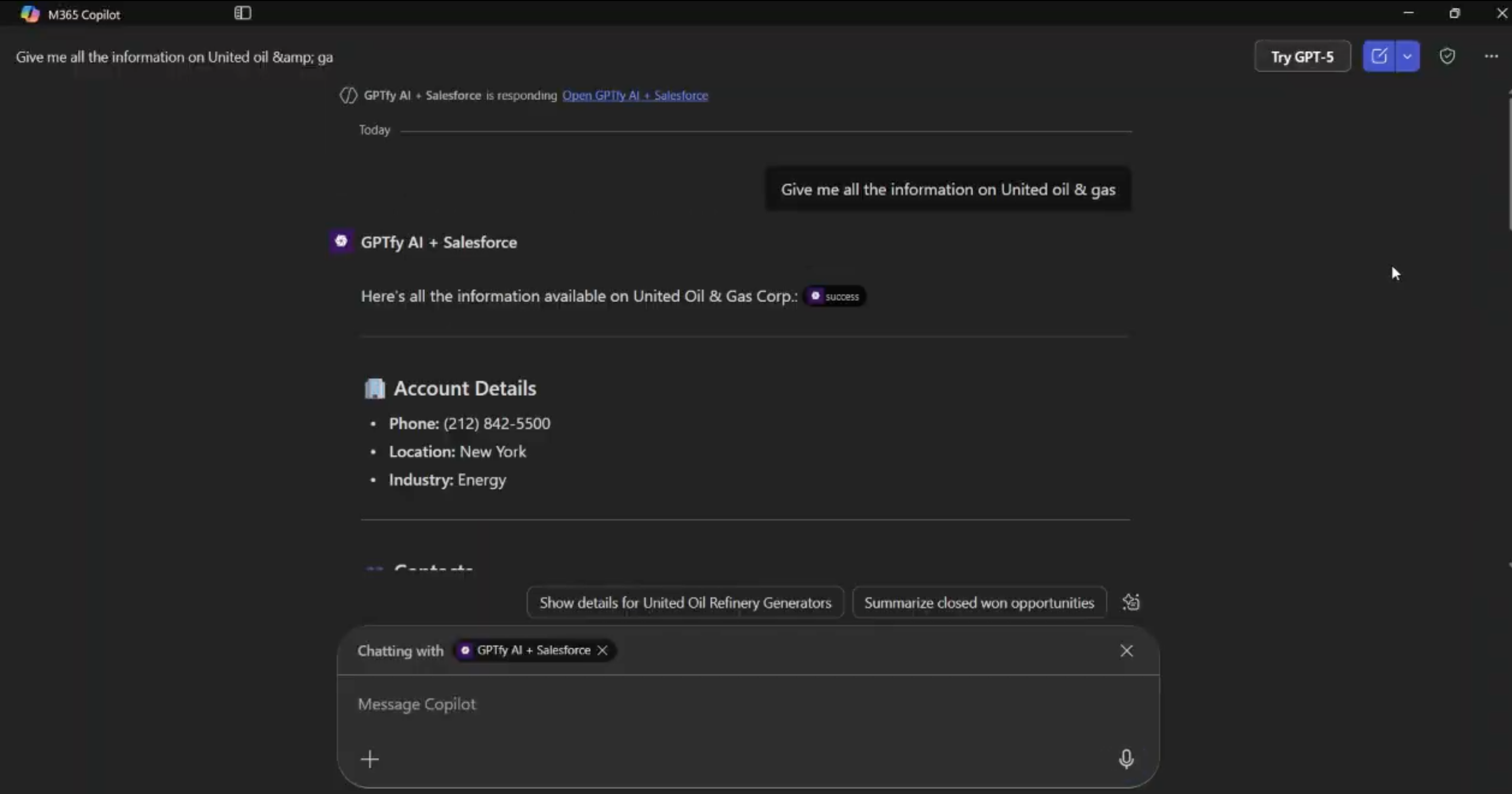
Task: Click the conversation title at top left
Action: coord(174,57)
